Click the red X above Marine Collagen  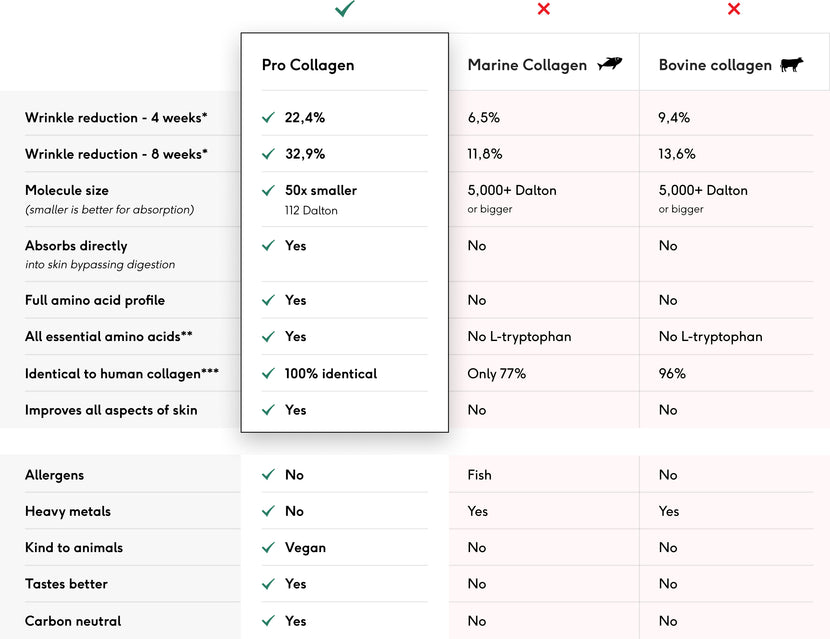coord(544,8)
